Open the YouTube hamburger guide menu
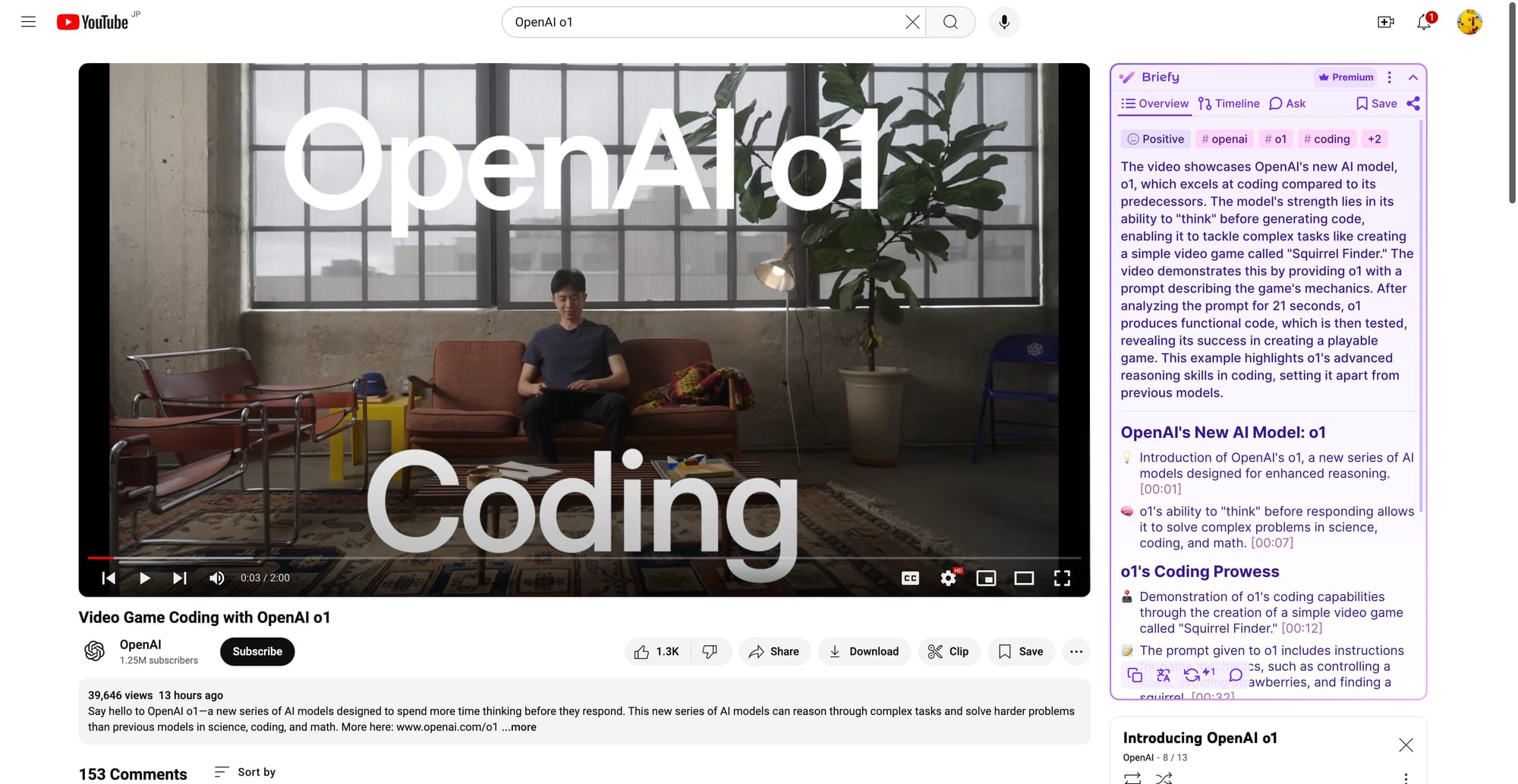 pos(28,22)
